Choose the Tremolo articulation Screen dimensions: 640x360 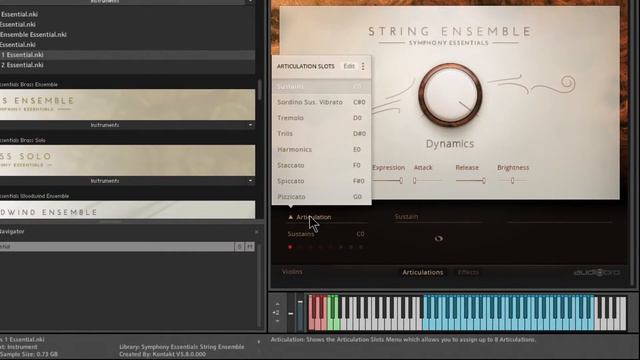(322, 118)
